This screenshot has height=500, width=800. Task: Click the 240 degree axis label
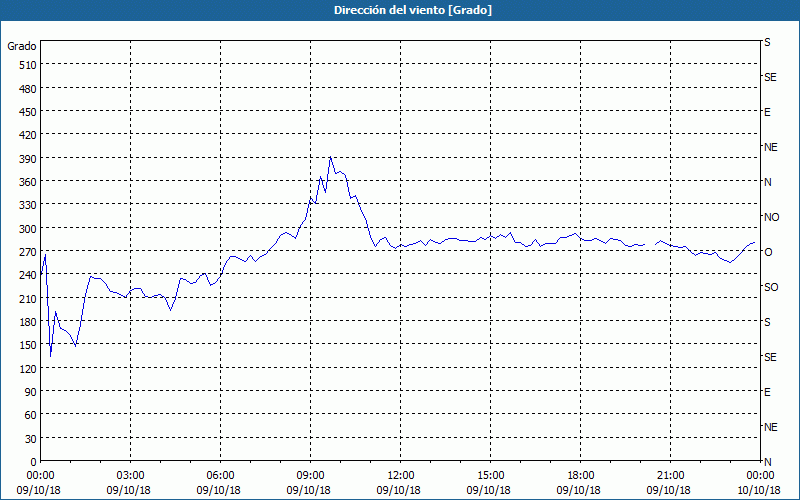point(28,275)
